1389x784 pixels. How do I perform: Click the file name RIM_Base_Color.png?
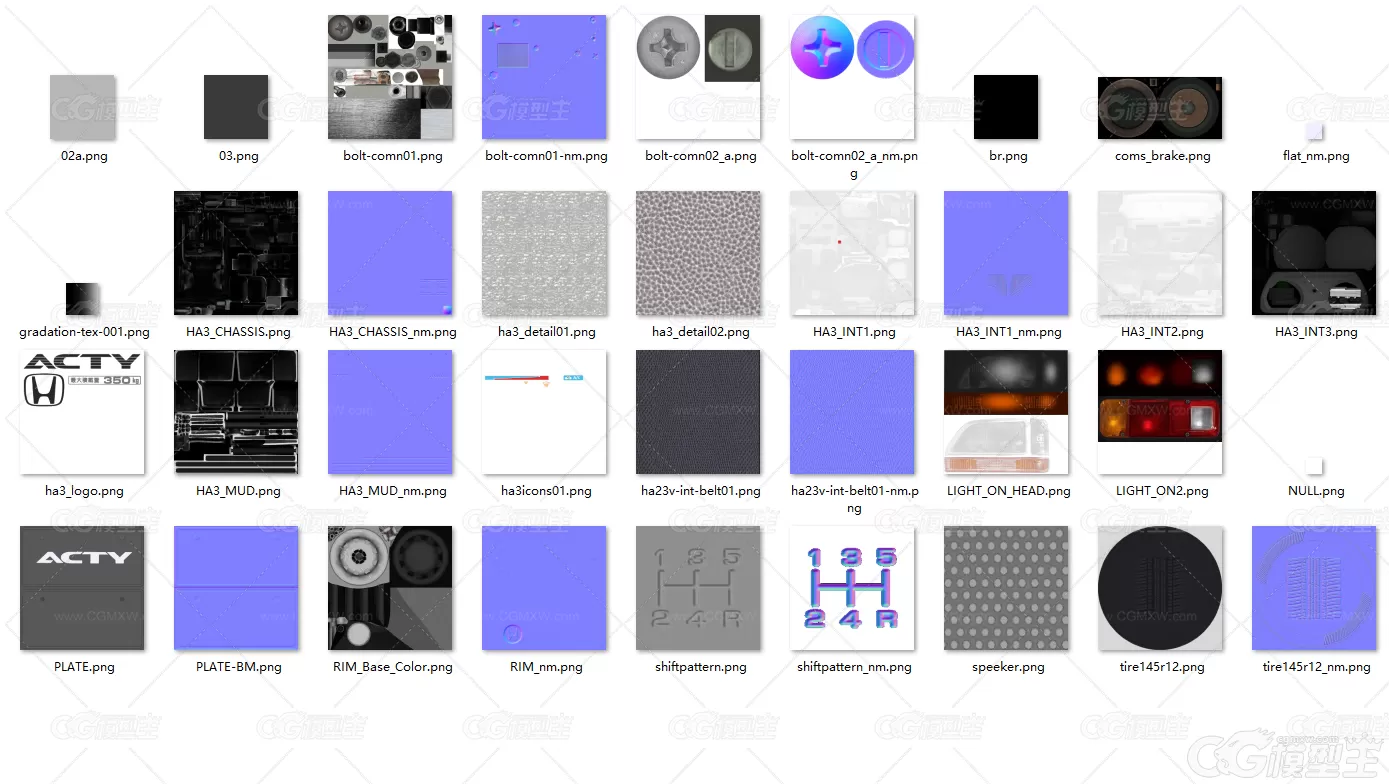[x=392, y=667]
